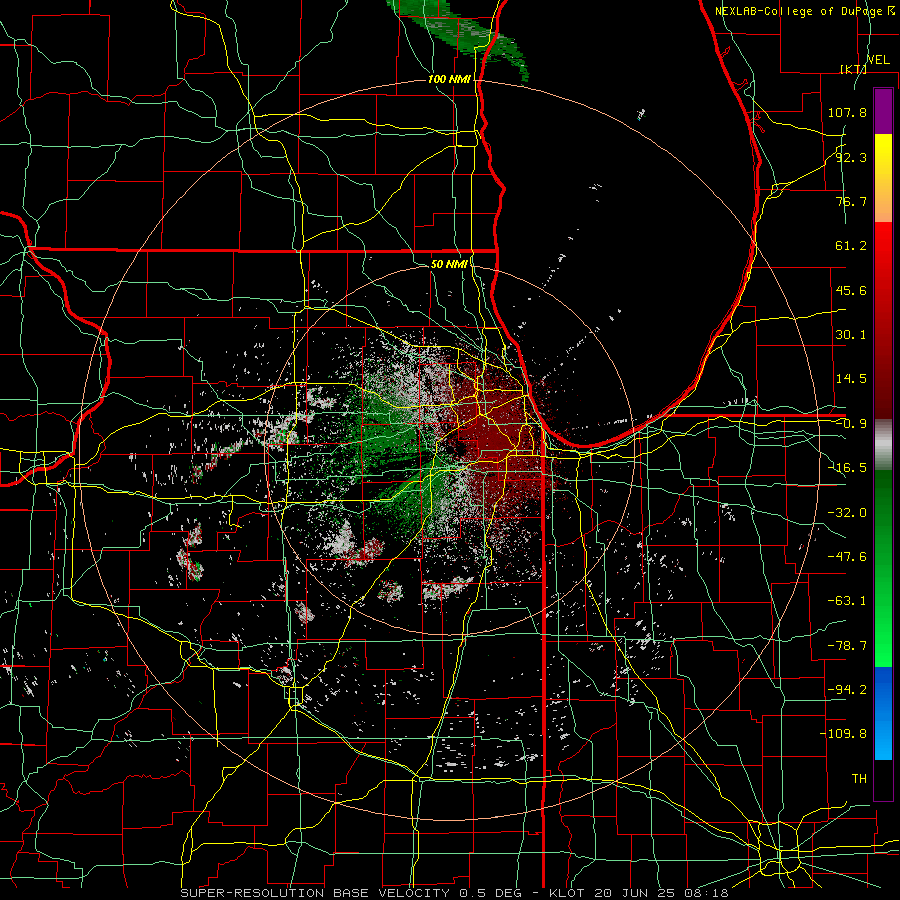Pick the red segment of velocity color bar
Screen dimensions: 900x900
[883, 320]
